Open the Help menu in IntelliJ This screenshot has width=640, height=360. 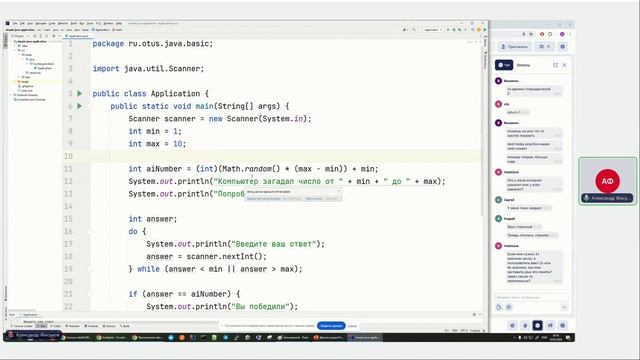119,24
